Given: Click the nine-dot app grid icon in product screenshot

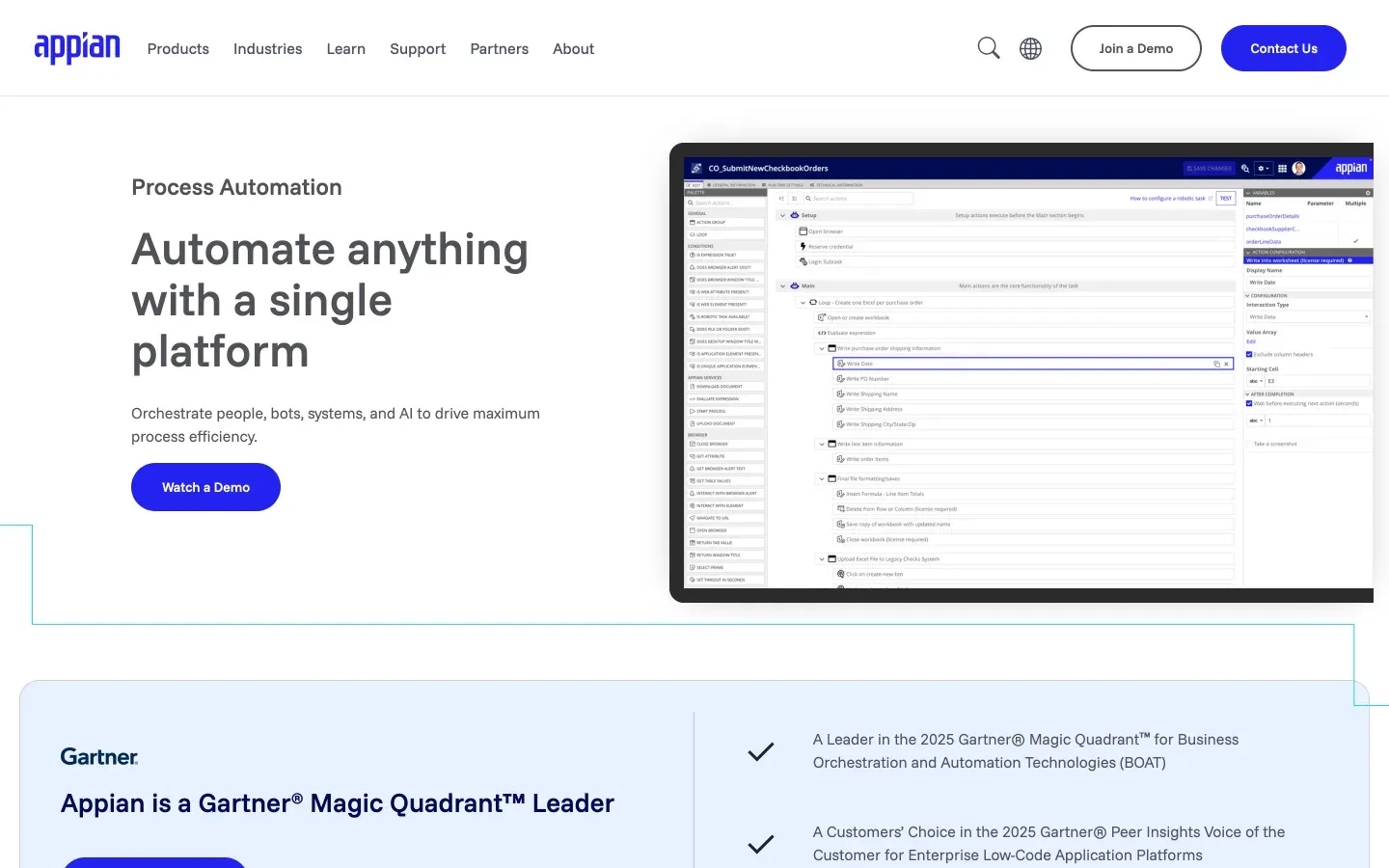Looking at the screenshot, I should pyautogui.click(x=1282, y=168).
